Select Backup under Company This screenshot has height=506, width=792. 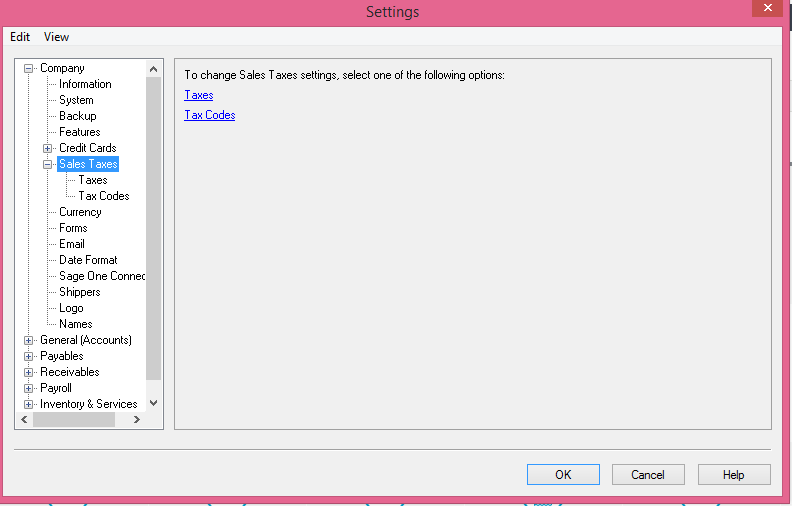coord(77,116)
